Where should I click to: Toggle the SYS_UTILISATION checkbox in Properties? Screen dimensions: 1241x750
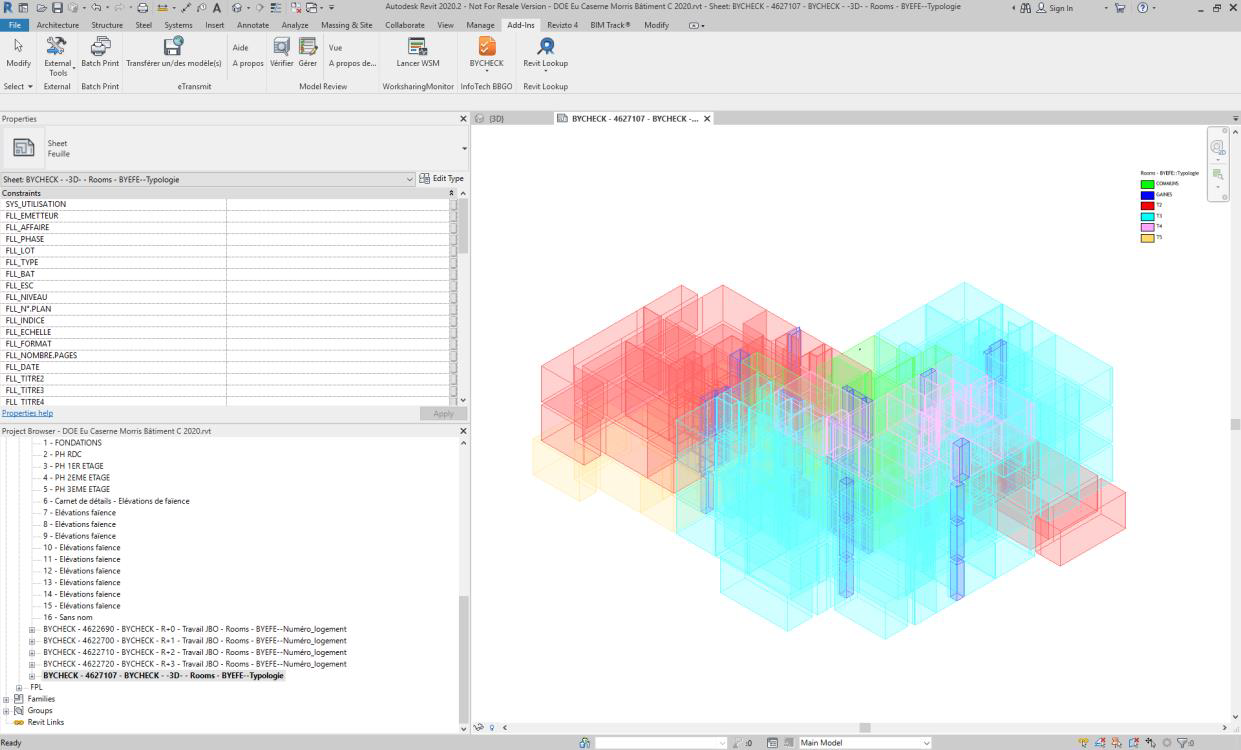[x=453, y=204]
